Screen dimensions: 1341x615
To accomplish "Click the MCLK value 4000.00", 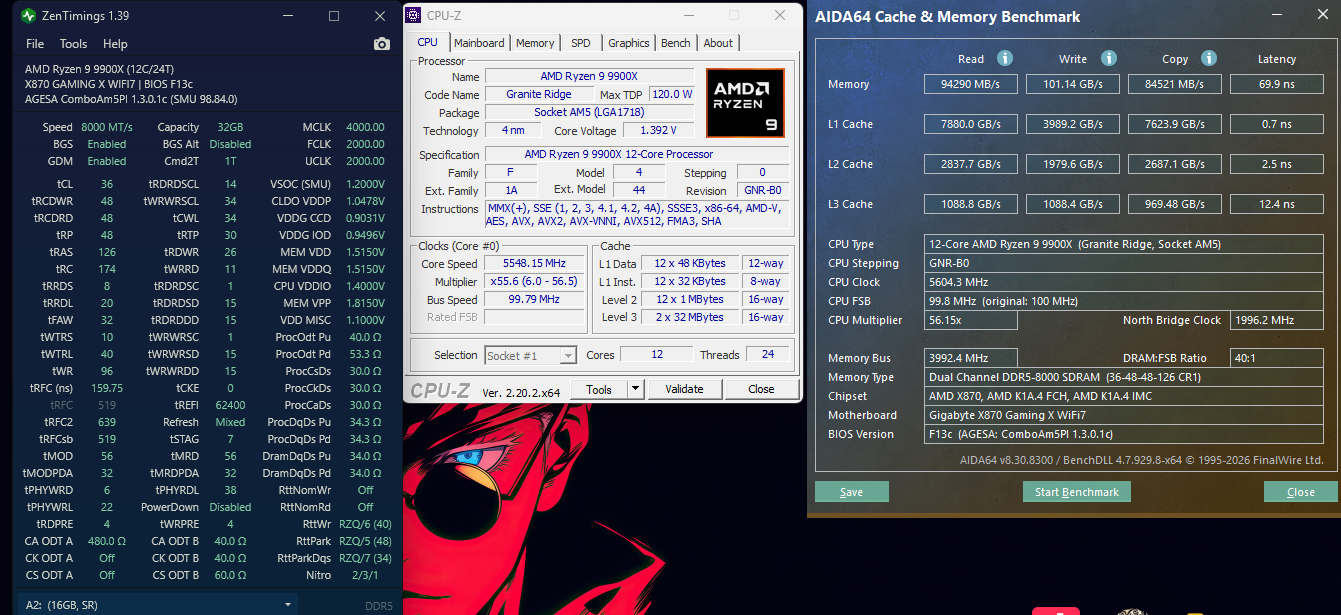I will (x=365, y=127).
